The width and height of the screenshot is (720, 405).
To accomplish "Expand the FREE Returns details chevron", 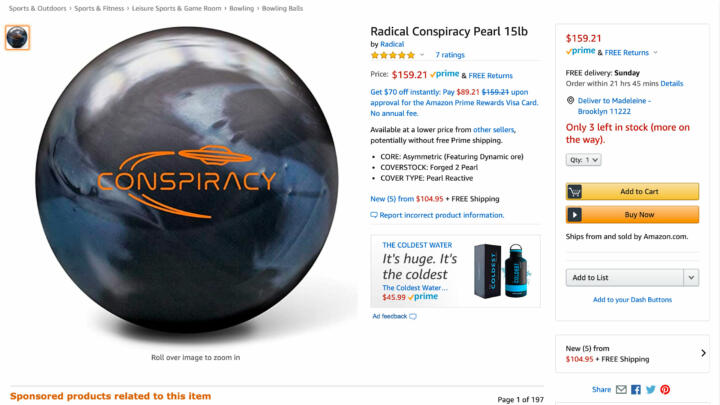I will tap(655, 52).
